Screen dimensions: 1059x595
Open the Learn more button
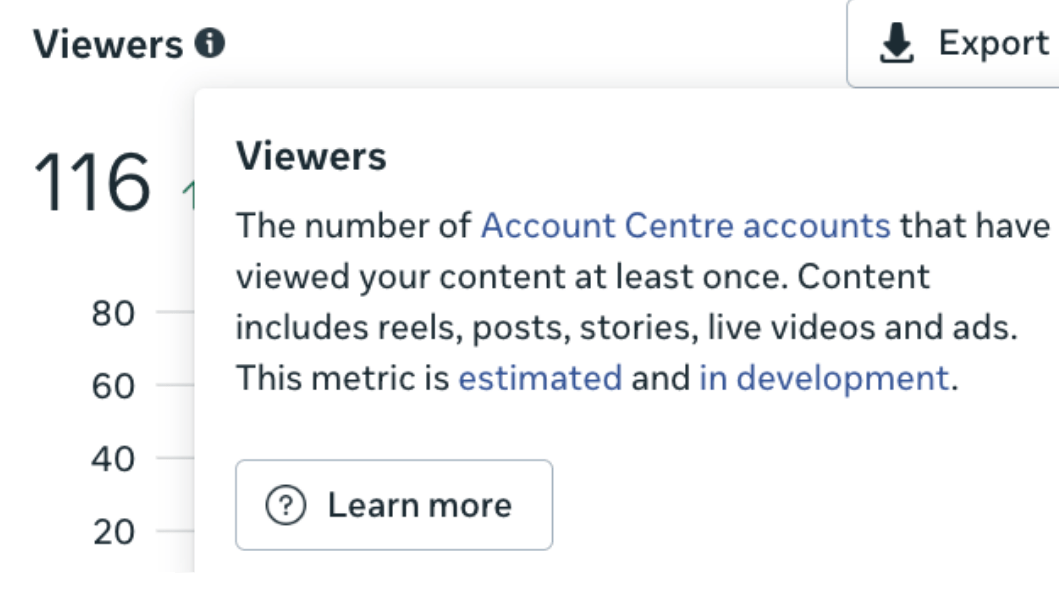394,505
